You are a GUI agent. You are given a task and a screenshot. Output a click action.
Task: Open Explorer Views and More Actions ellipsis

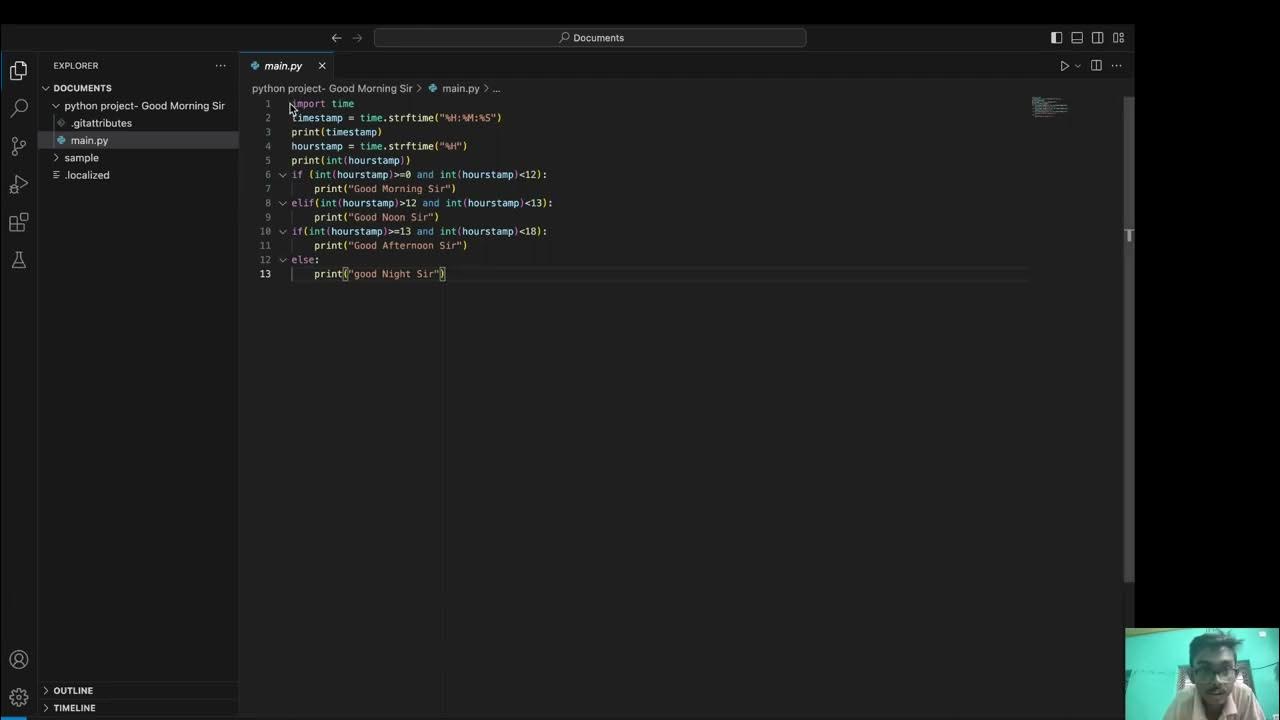coord(220,66)
